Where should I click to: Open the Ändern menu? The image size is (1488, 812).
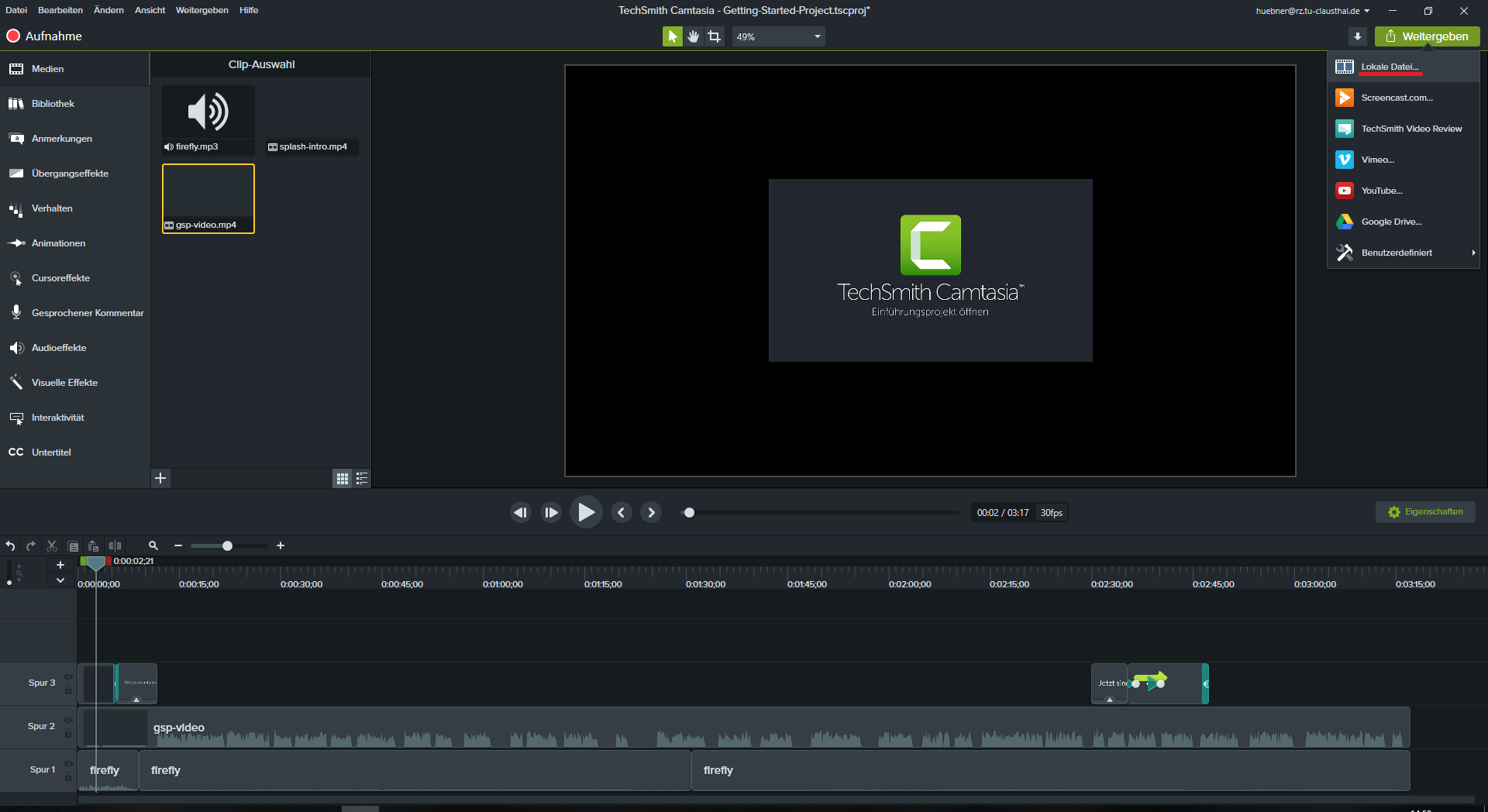[108, 10]
